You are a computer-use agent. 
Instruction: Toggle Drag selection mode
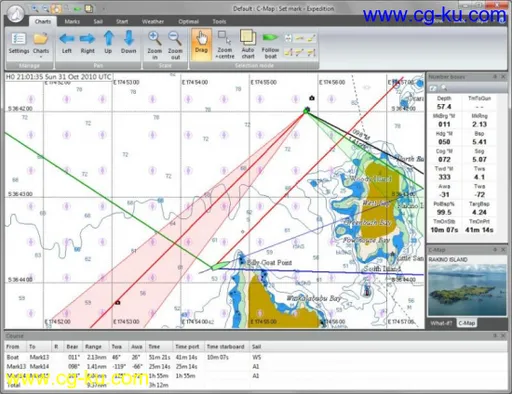pos(201,44)
